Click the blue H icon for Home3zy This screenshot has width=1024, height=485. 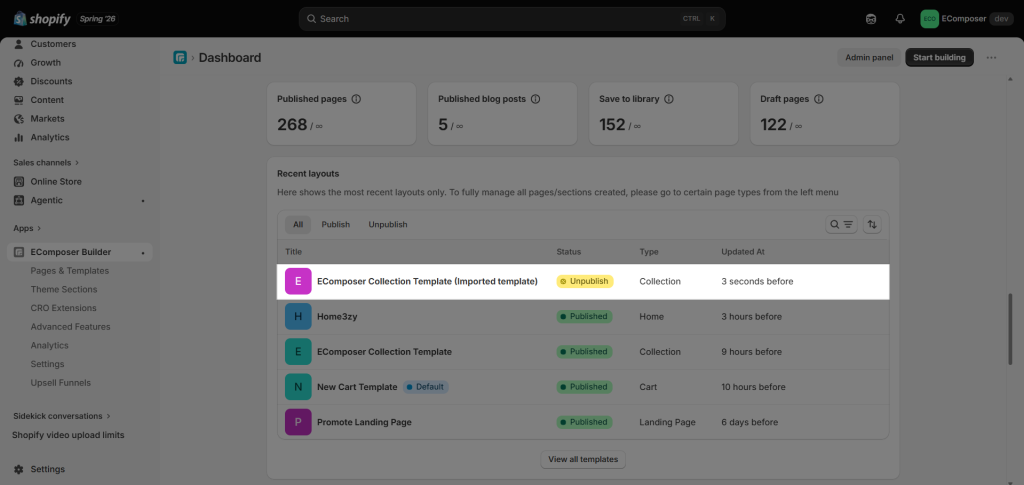pos(298,317)
